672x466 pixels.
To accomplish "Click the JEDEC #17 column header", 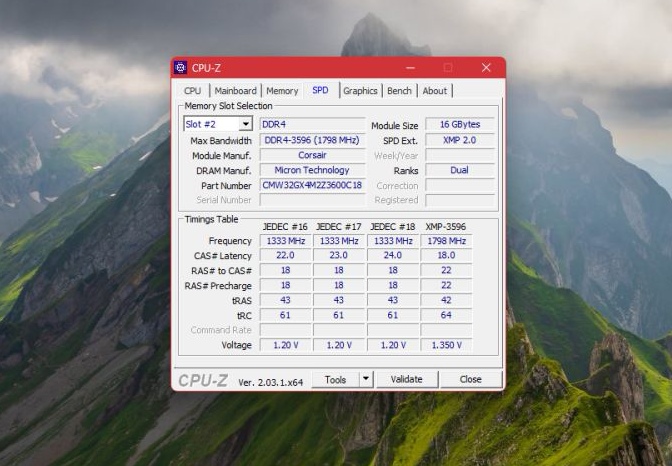I will pos(339,227).
